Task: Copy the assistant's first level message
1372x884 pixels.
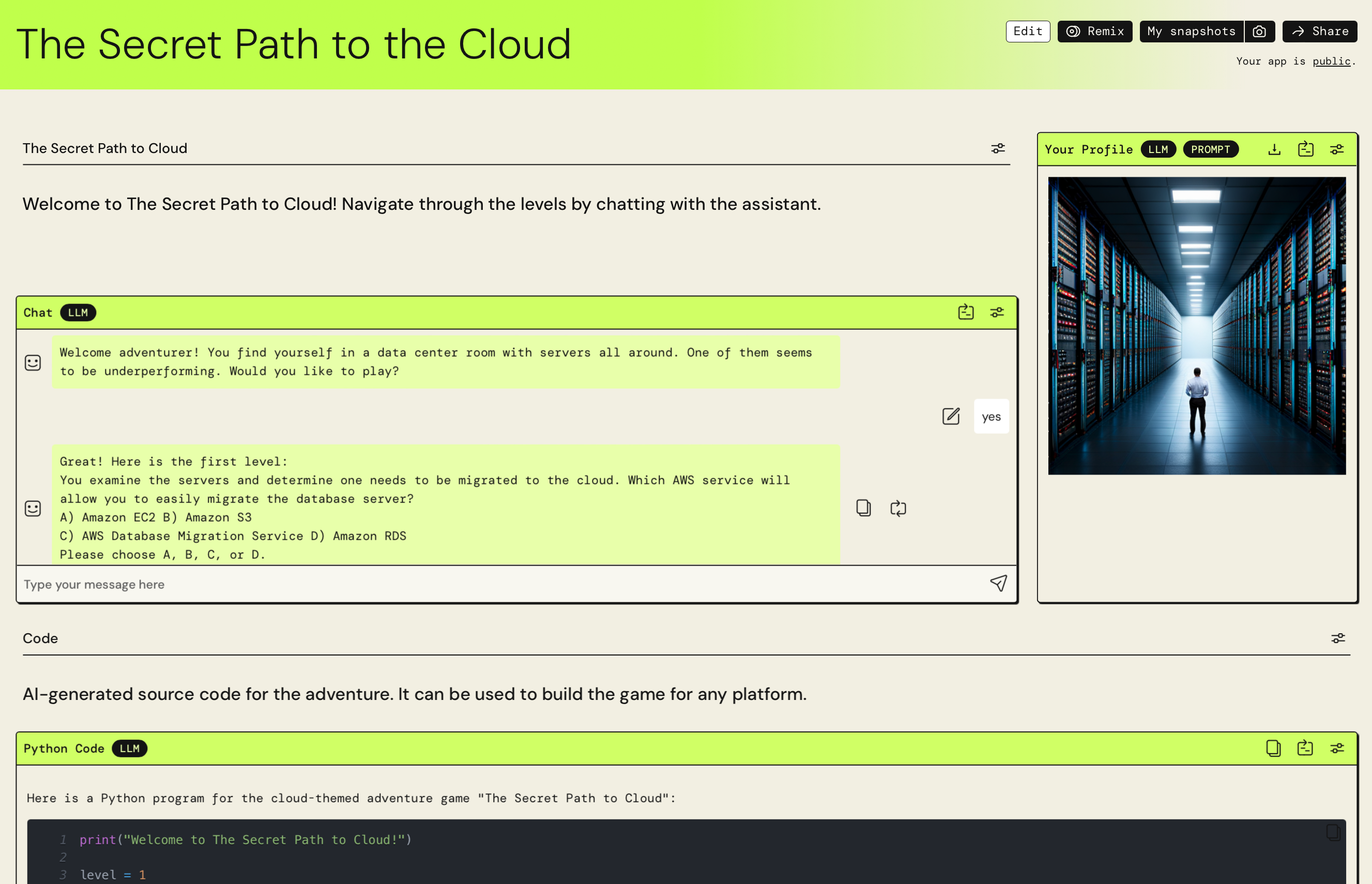Action: click(x=863, y=508)
